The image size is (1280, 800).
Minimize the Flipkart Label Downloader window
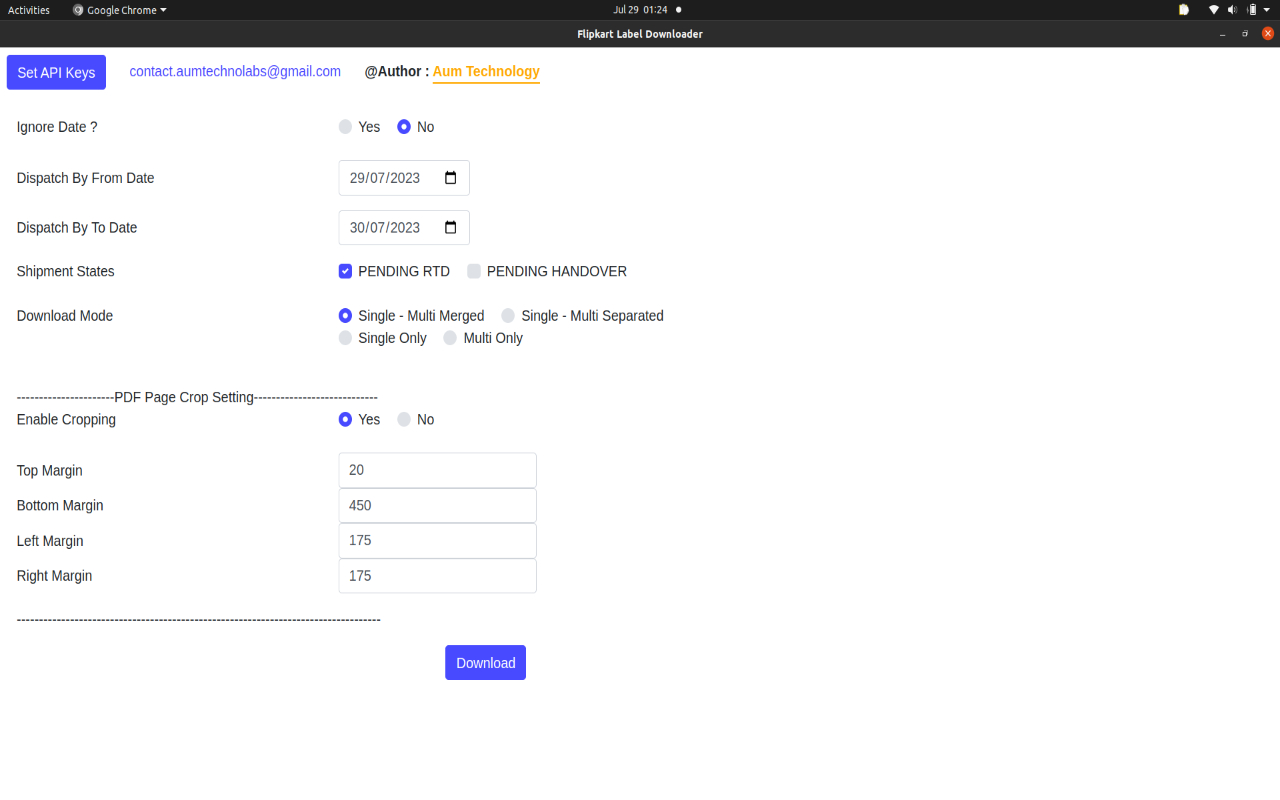pos(1222,34)
